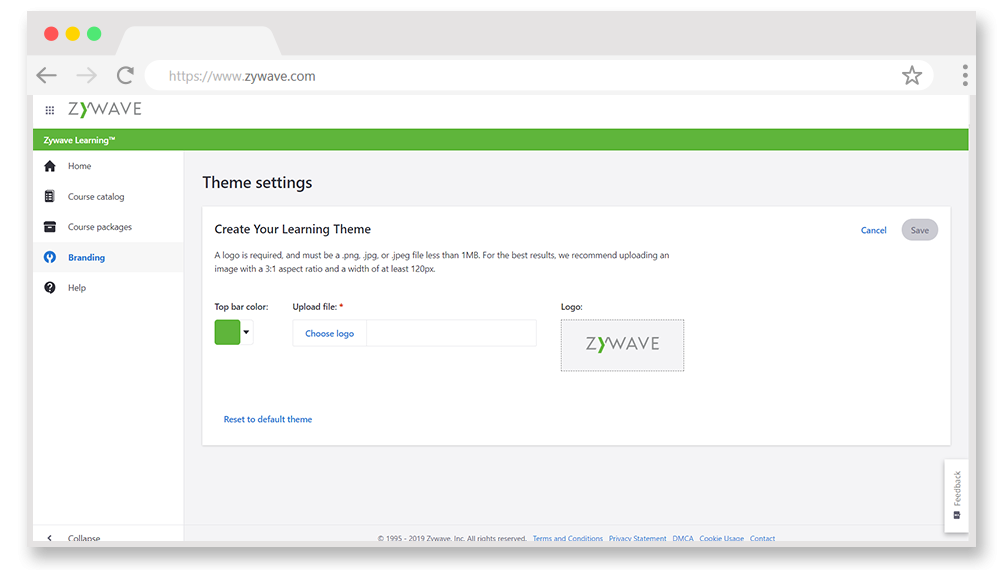Screen dimensions: 1000x570
Task: Click the Zywave logo preview thumbnail
Action: pyautogui.click(x=622, y=345)
